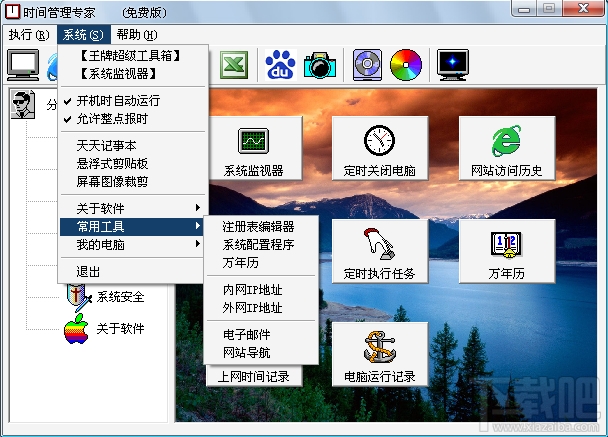
Task: Open the CD drive toolbar icon
Action: pyautogui.click(x=367, y=65)
